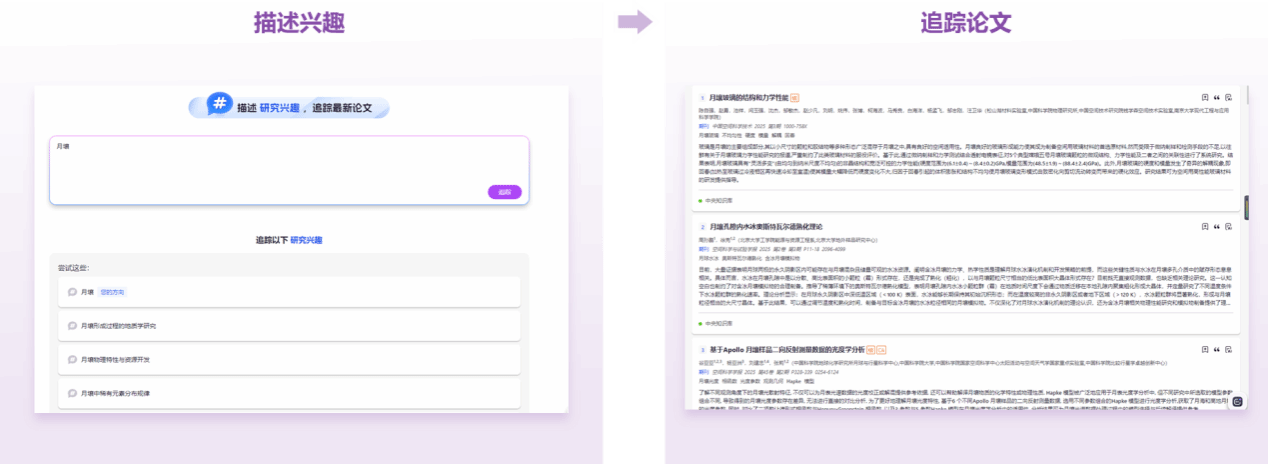Click the chat bubble icon beside 月壤形成过程的地质学研究
This screenshot has height=464, width=1268.
(72, 326)
